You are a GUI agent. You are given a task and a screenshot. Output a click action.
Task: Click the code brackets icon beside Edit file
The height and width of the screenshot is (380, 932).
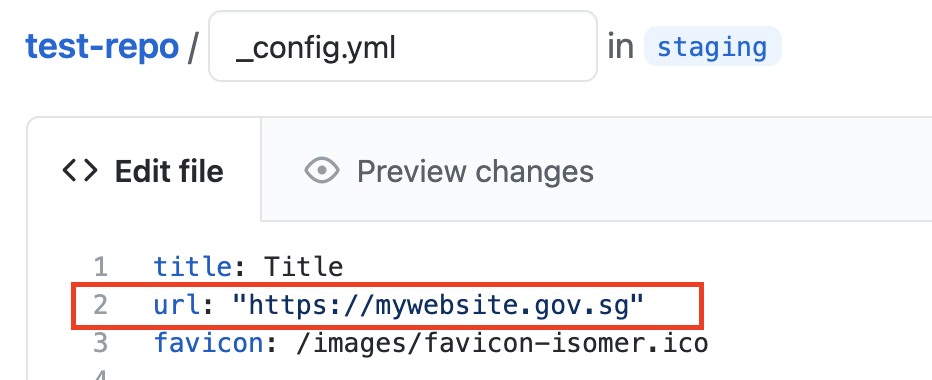[80, 171]
